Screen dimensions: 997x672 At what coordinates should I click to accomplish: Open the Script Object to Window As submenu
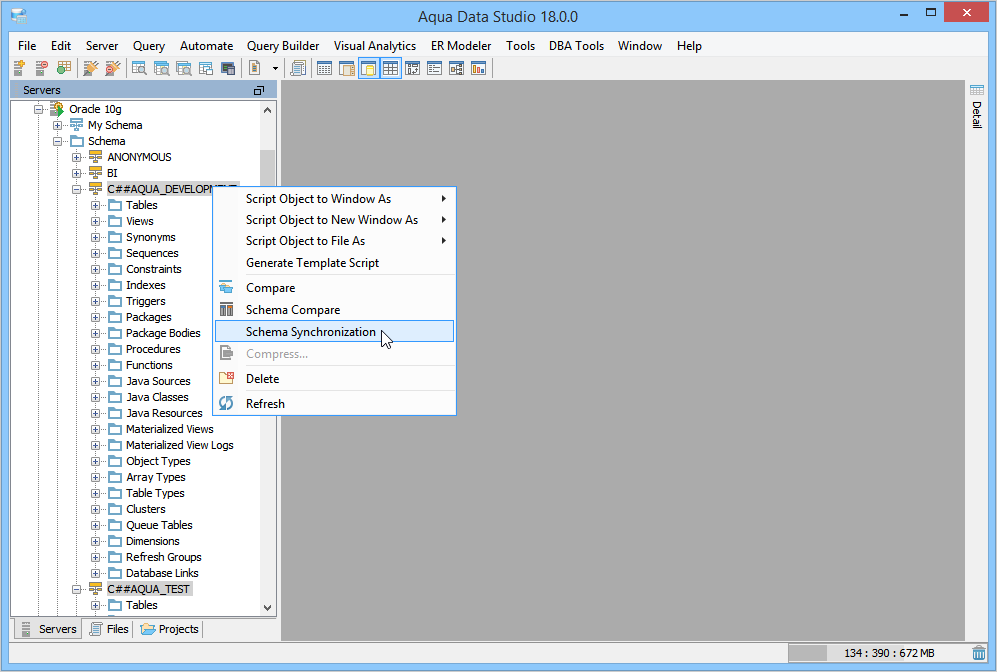[x=334, y=198]
